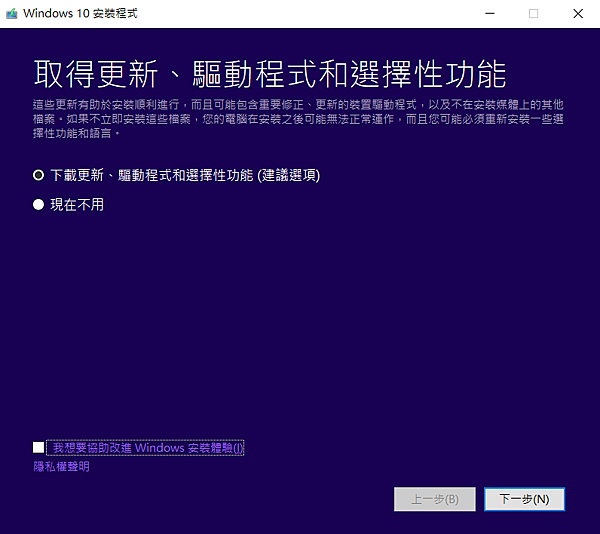Minimize the Windows 10 setup window

tap(490, 14)
